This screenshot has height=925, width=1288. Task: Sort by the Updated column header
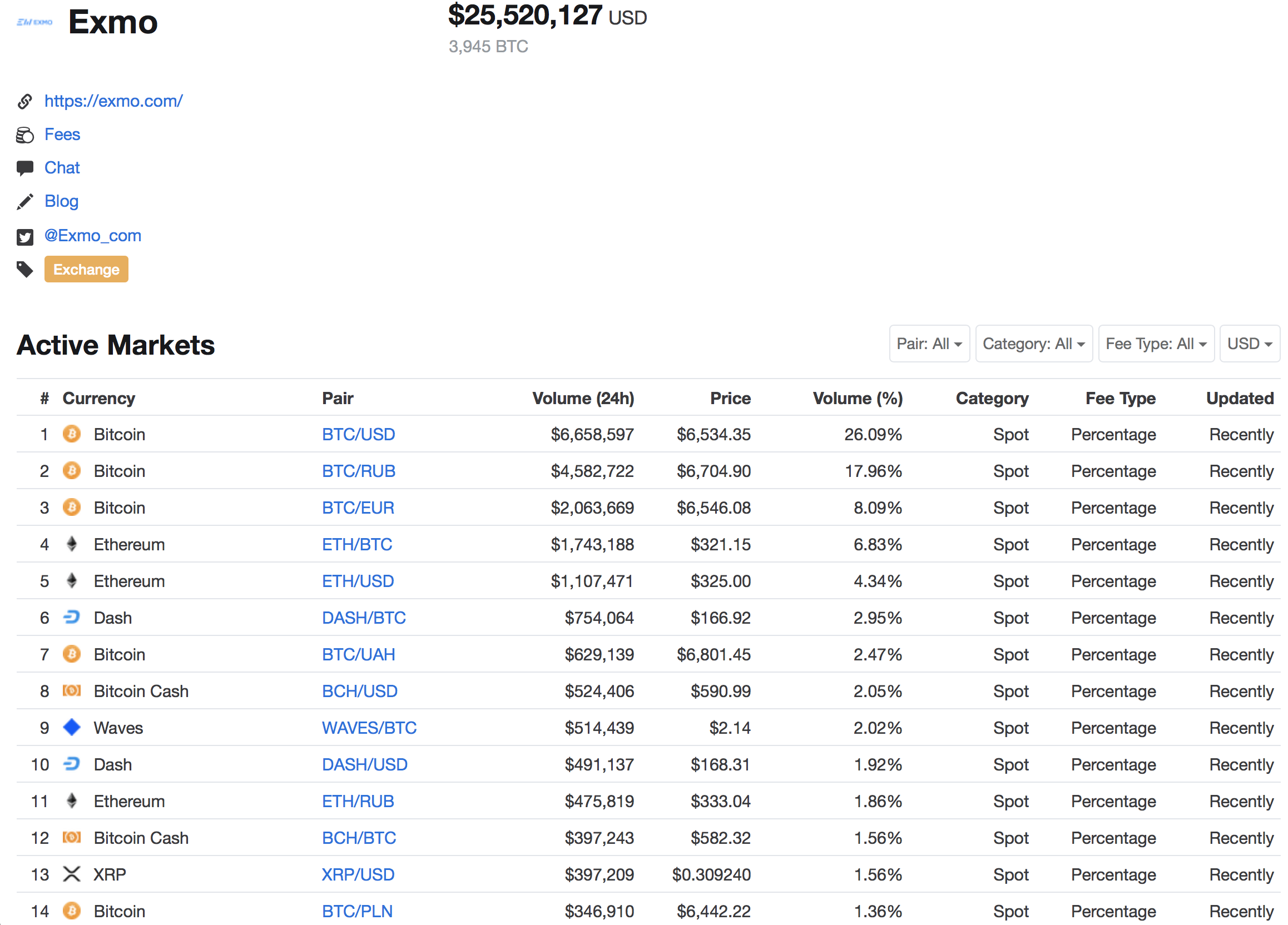[1240, 399]
